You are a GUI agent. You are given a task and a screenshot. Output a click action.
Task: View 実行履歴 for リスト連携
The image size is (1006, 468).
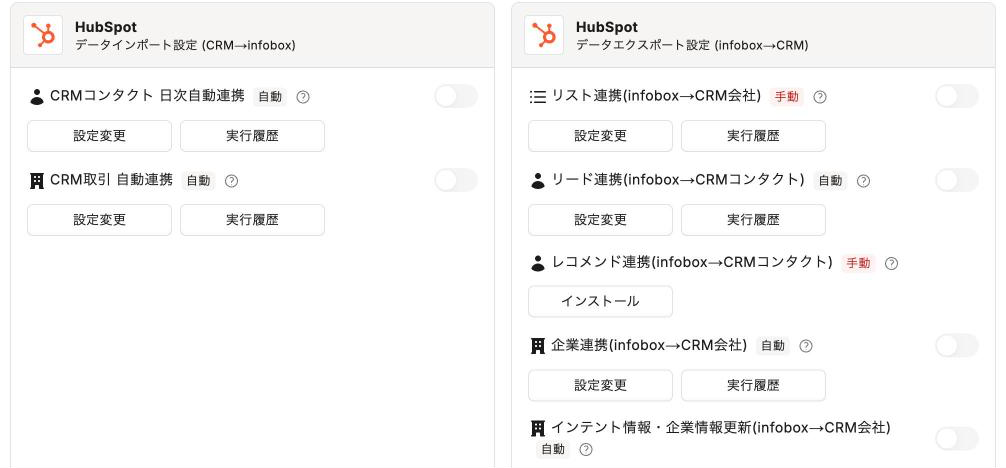(753, 136)
